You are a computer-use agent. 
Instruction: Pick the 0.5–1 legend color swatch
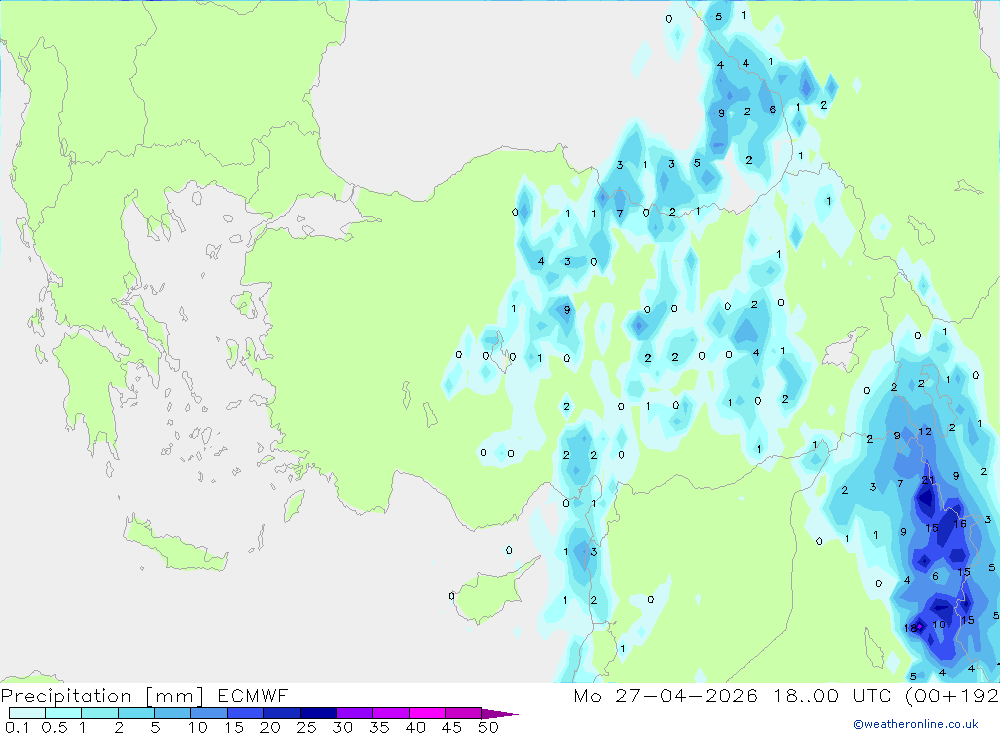[x=64, y=713]
